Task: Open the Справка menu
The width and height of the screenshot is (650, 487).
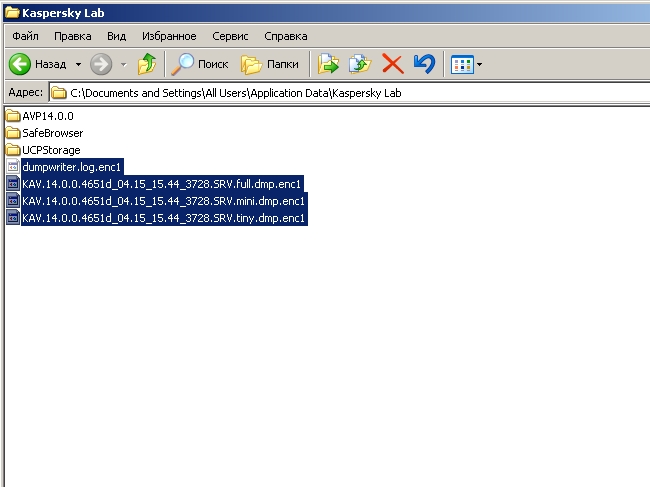Action: [x=286, y=36]
